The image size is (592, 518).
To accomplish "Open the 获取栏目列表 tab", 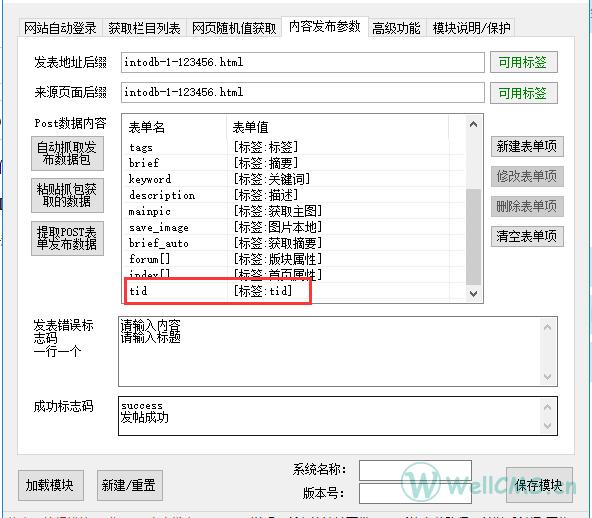I will point(144,28).
